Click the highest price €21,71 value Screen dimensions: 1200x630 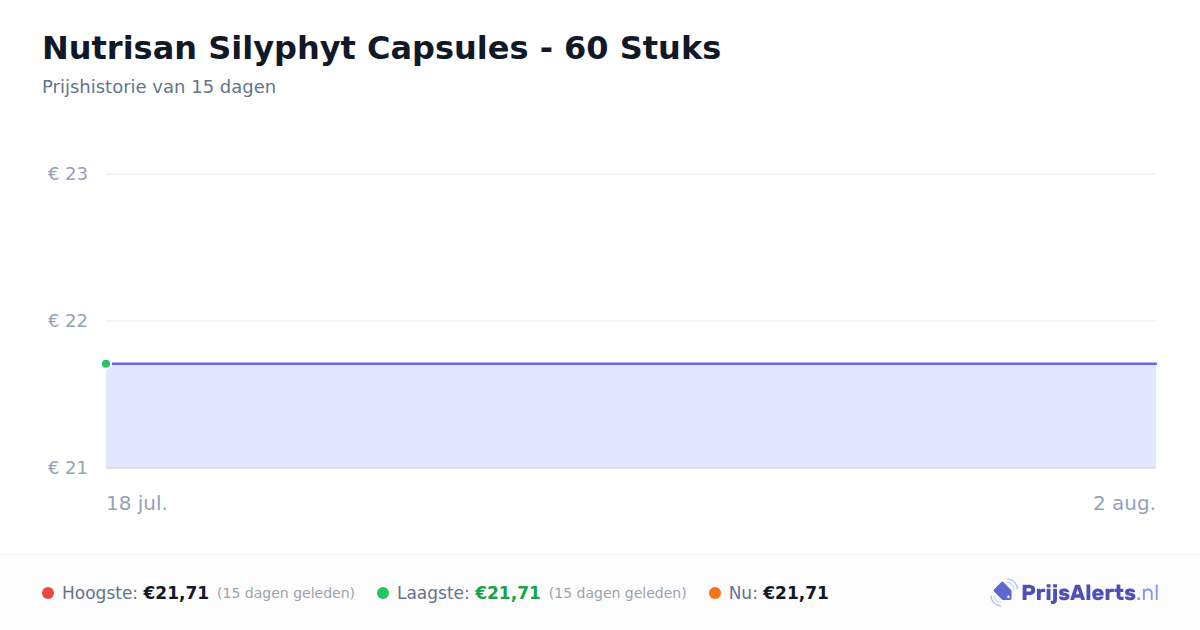176,593
